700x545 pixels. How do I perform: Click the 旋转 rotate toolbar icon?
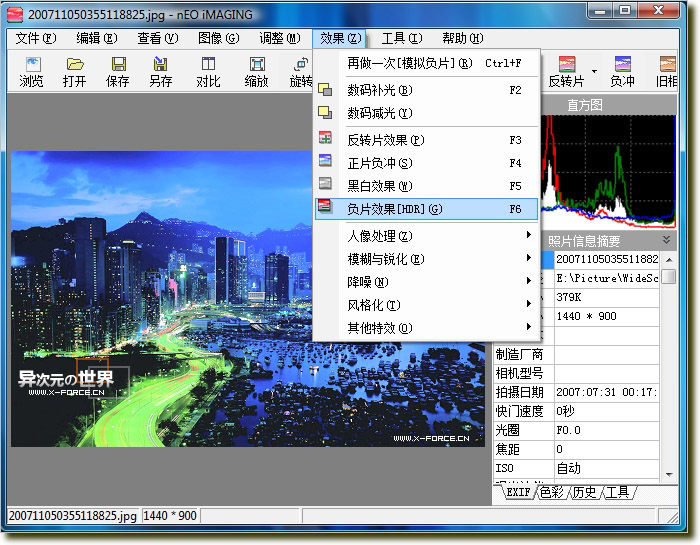point(301,72)
